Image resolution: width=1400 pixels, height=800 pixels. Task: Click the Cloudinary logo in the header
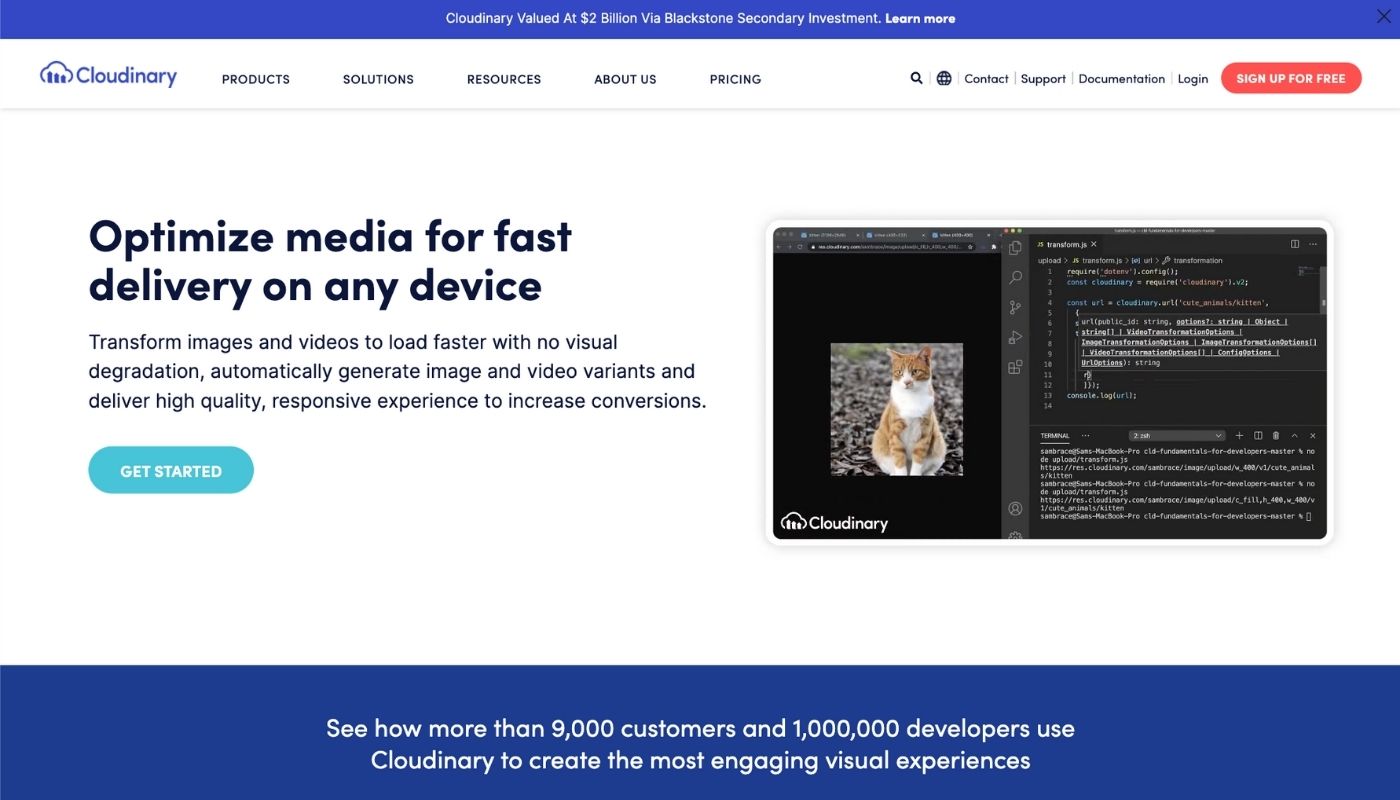[x=108, y=75]
